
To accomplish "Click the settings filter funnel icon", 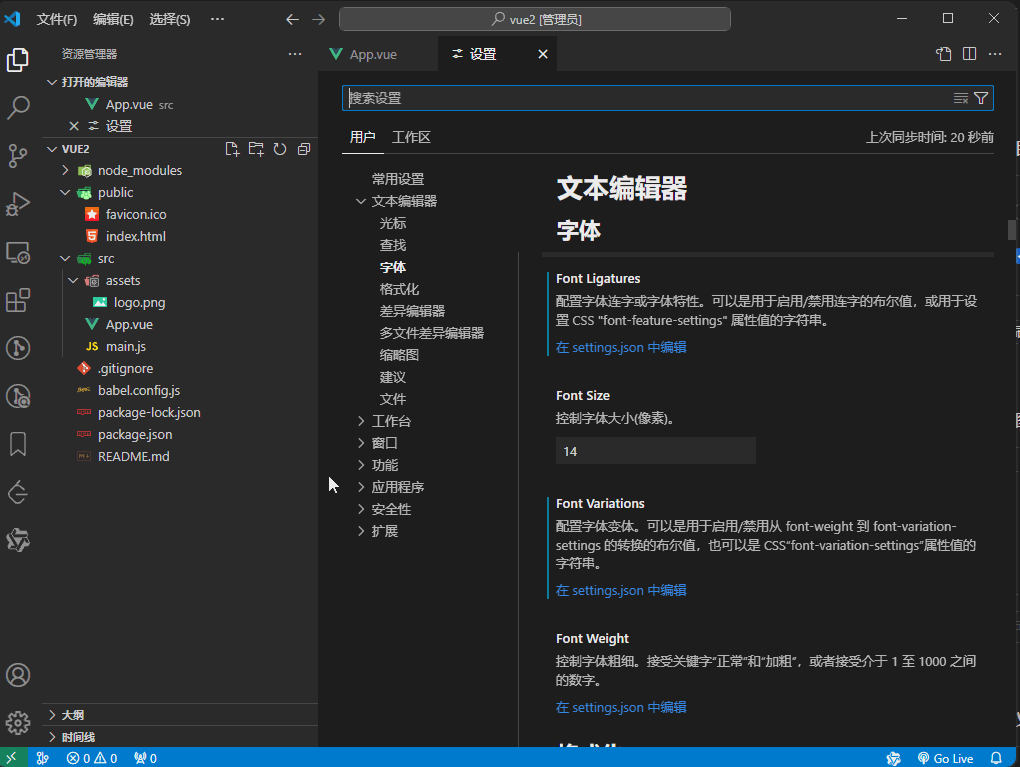I will tap(981, 98).
